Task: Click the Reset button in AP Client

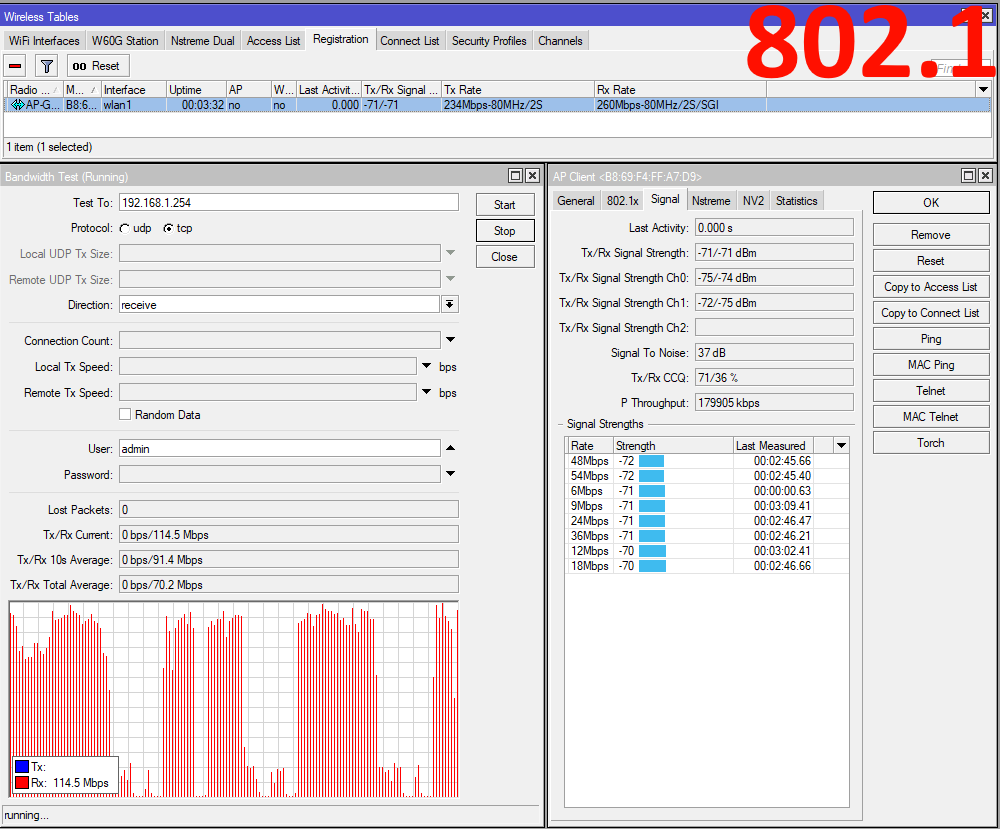Action: click(x=931, y=261)
